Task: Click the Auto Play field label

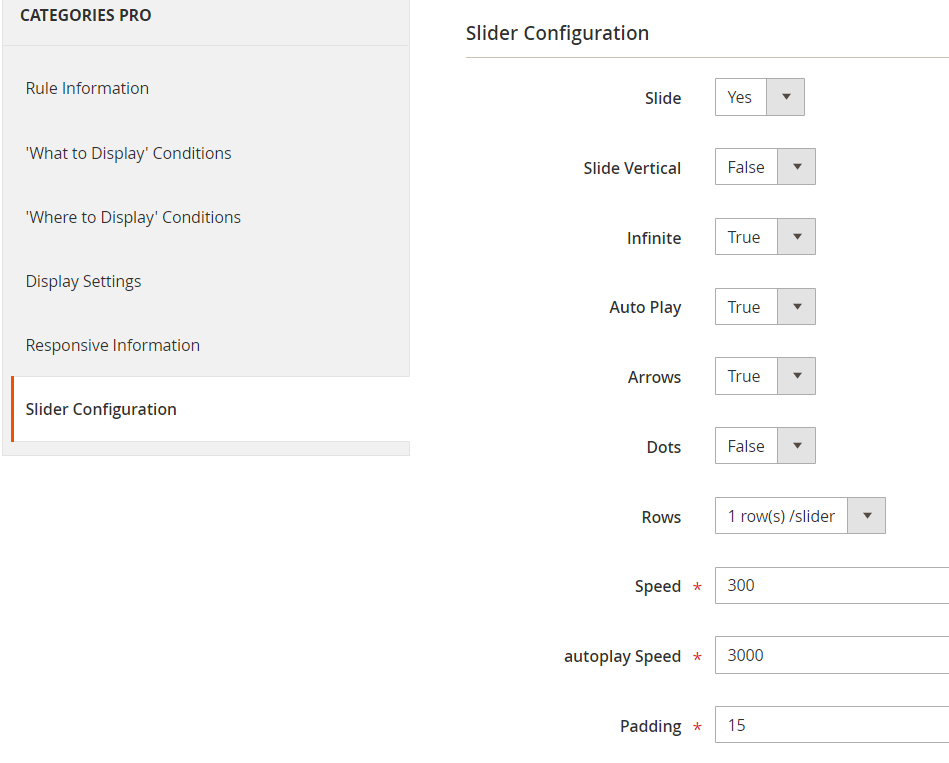Action: [645, 307]
